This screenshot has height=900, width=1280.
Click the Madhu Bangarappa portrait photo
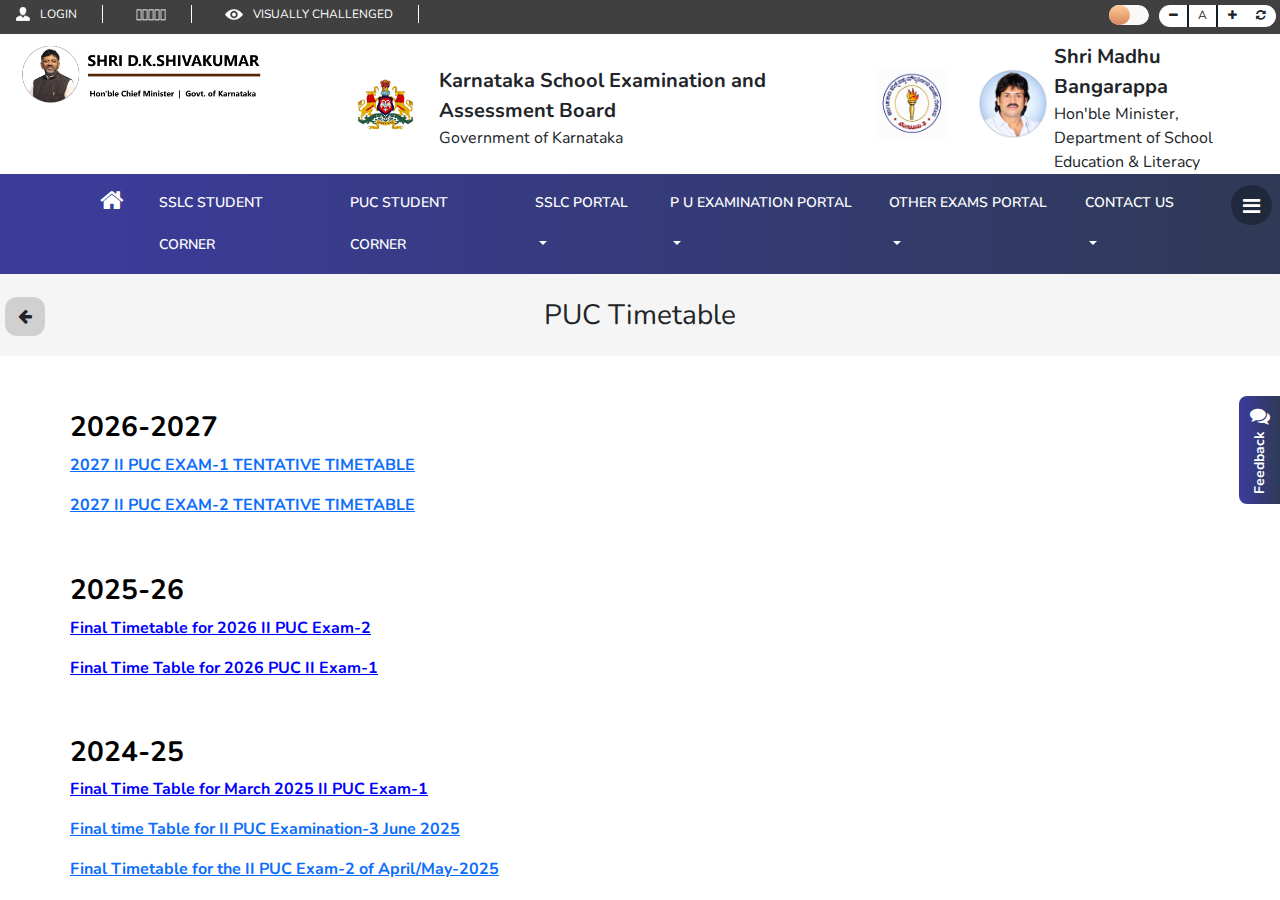point(1012,103)
